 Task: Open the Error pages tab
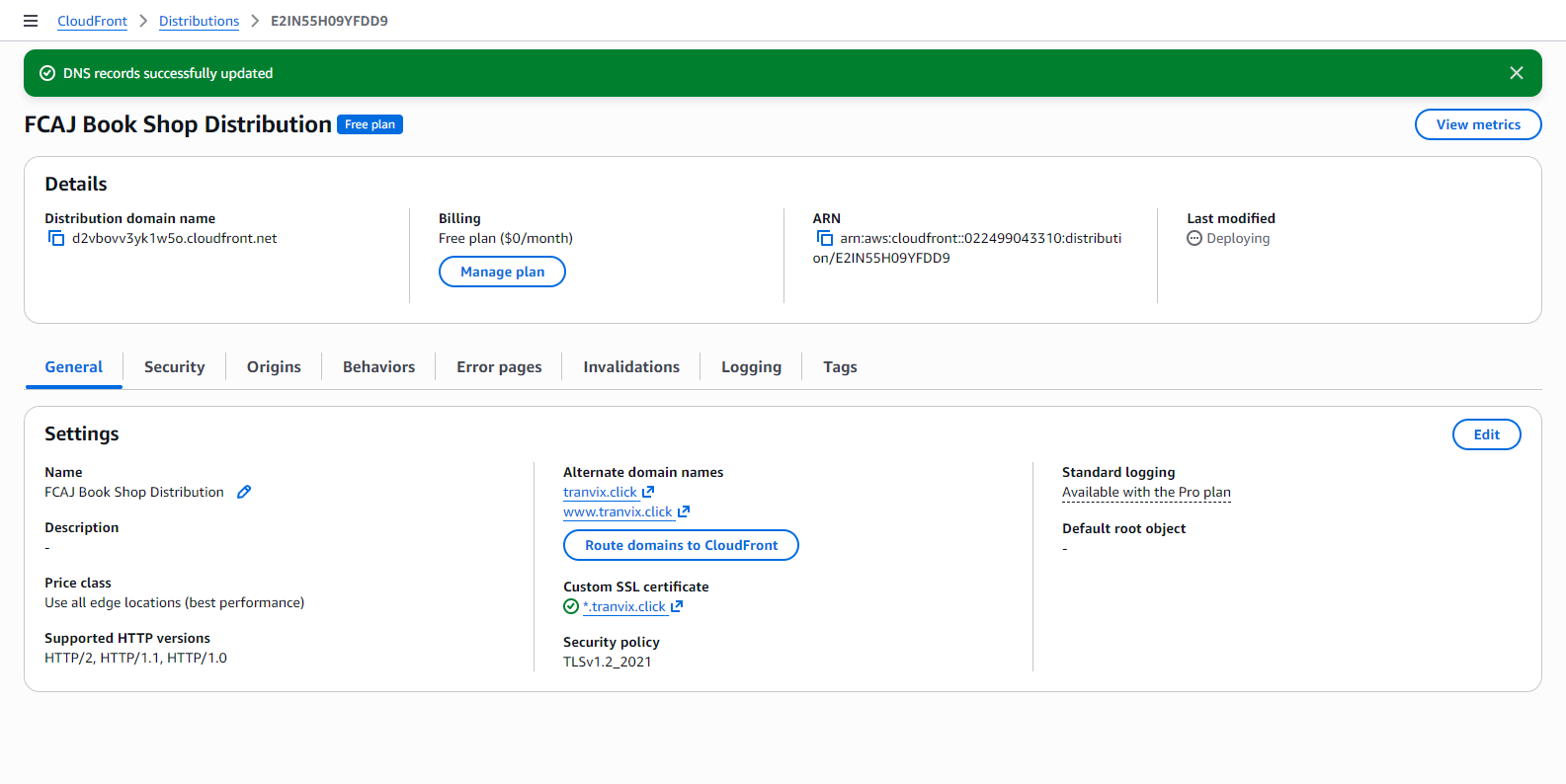coord(499,367)
